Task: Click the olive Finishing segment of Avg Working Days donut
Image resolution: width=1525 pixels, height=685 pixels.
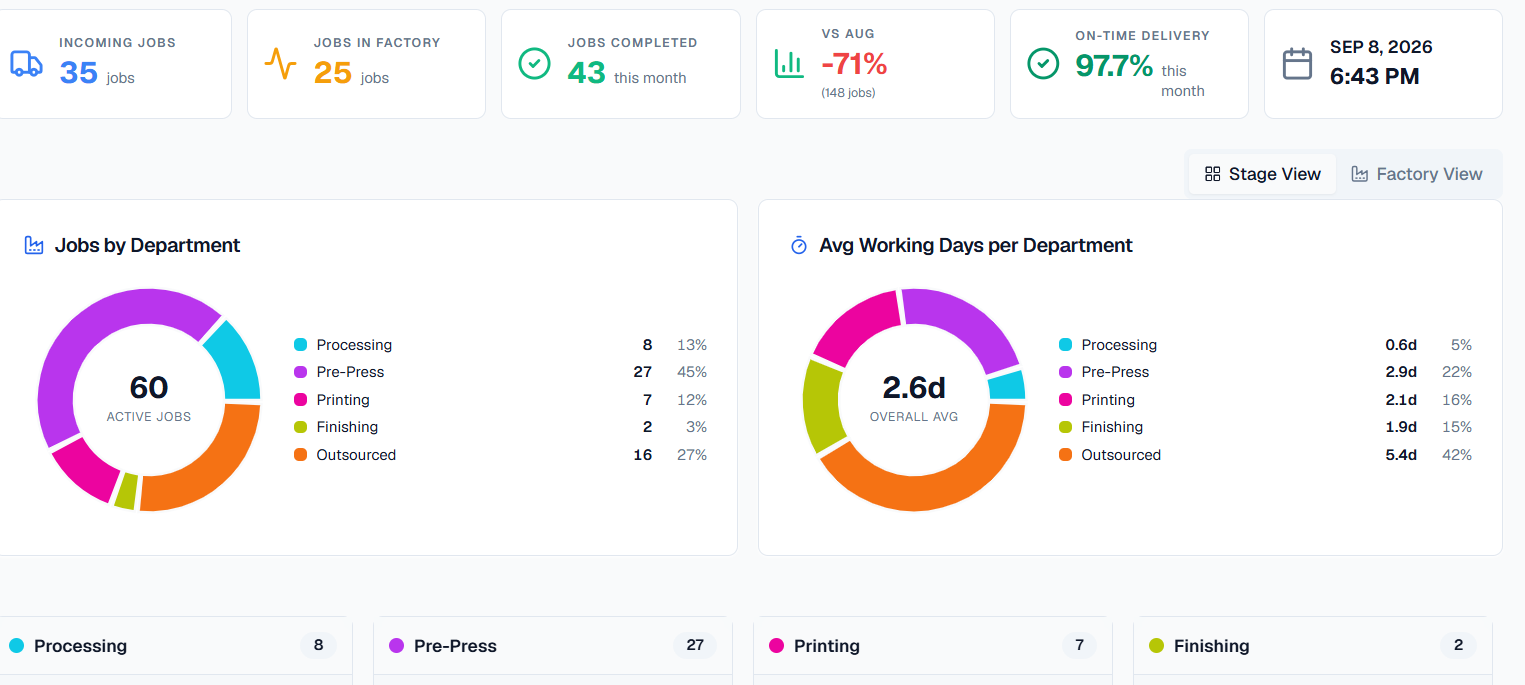Action: pos(824,405)
